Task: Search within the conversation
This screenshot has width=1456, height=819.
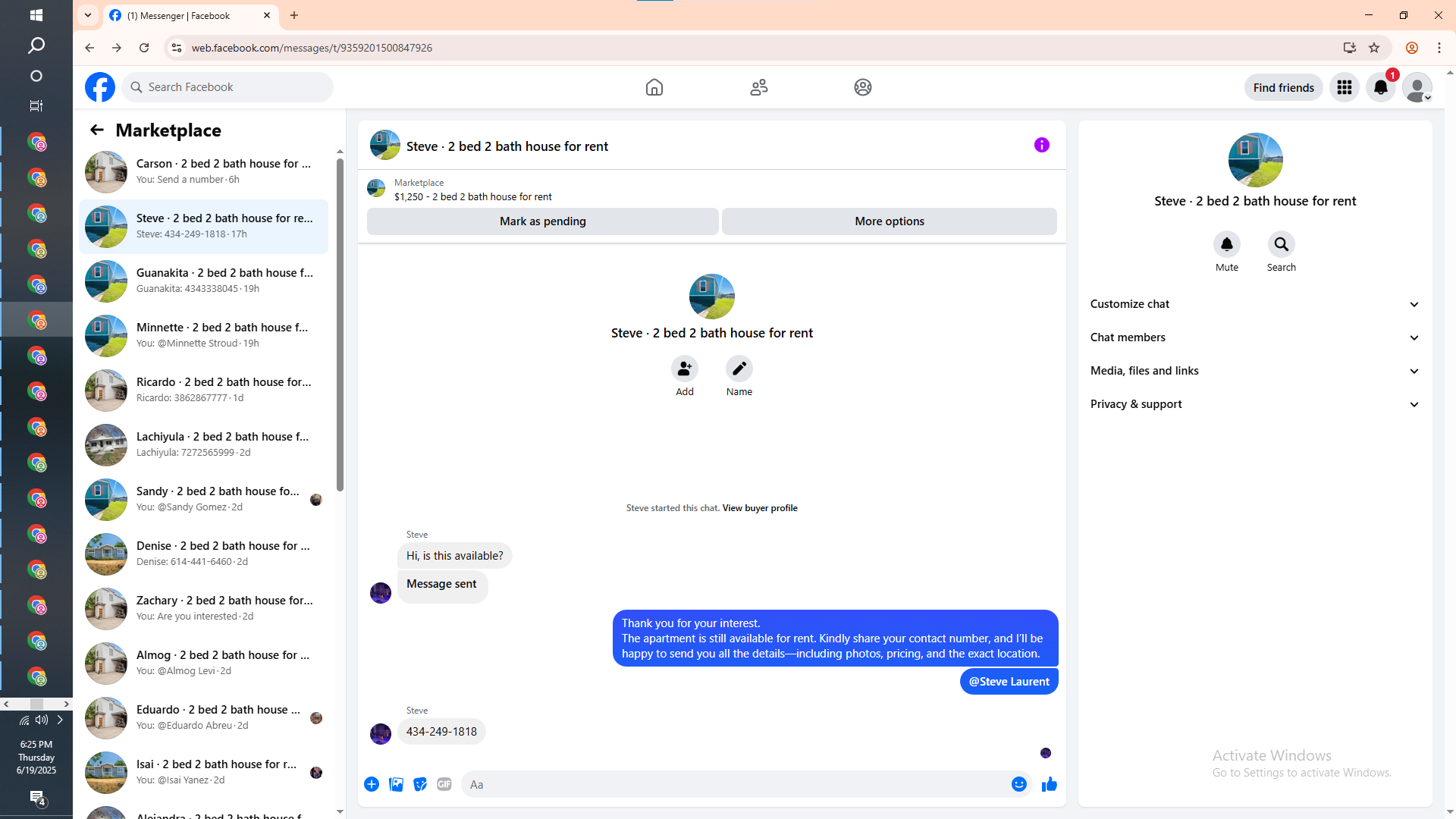Action: pyautogui.click(x=1282, y=244)
